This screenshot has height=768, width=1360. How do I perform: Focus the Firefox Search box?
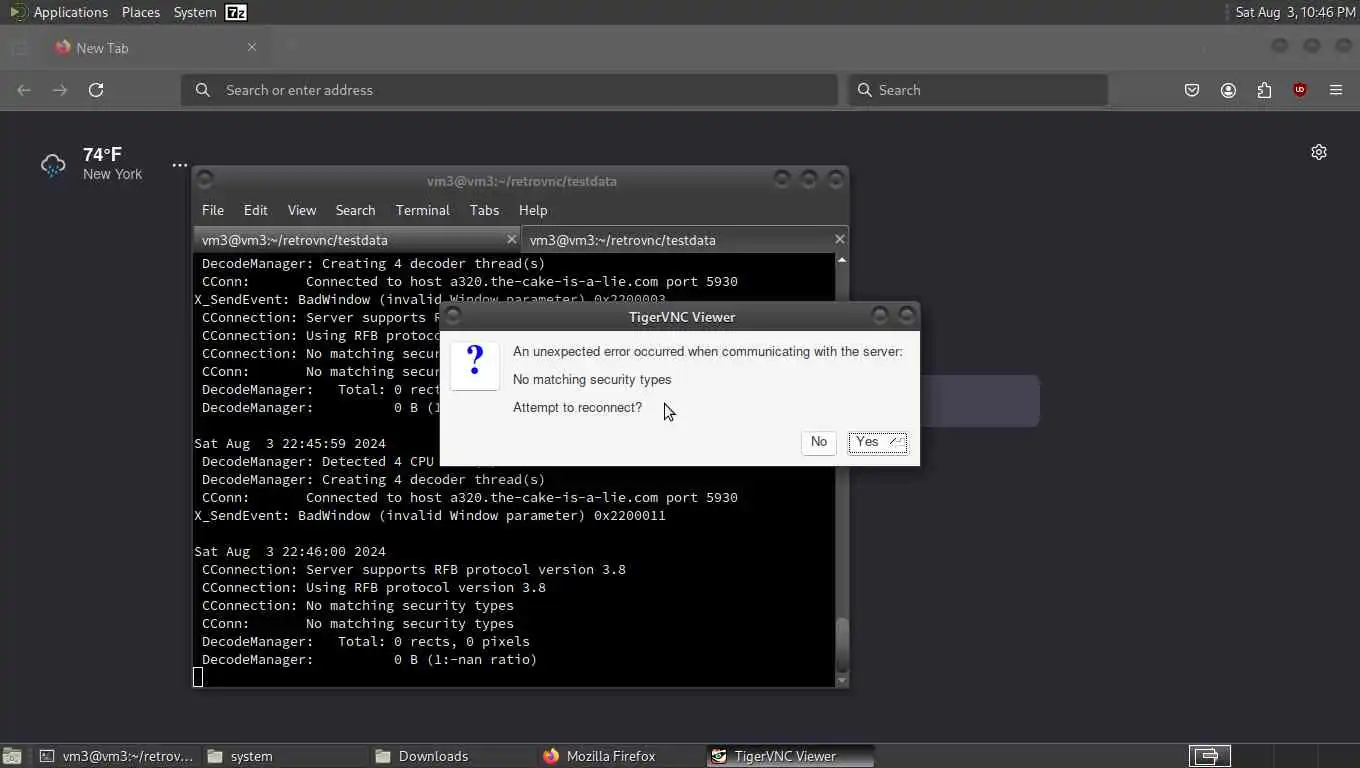point(978,90)
